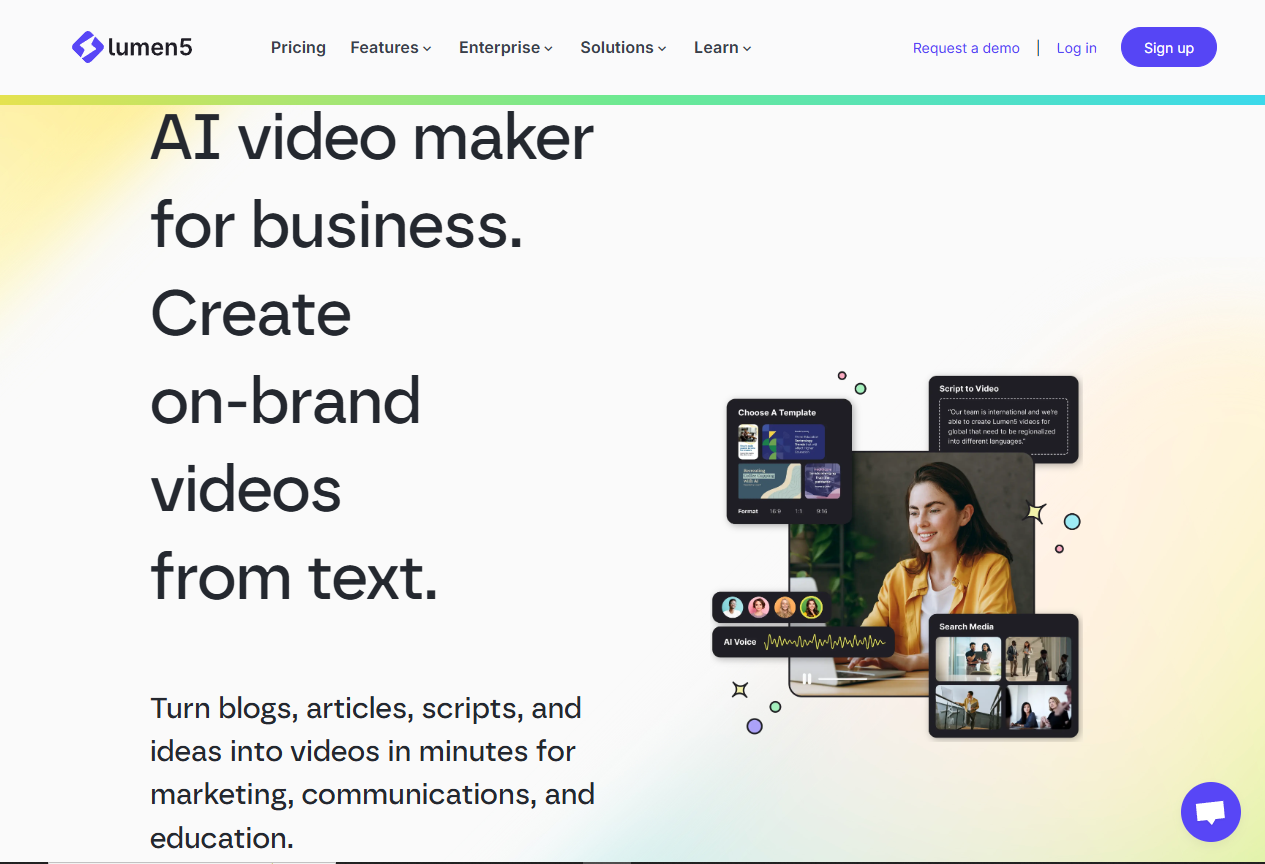Click the Lumen5 logo icon

[88, 47]
